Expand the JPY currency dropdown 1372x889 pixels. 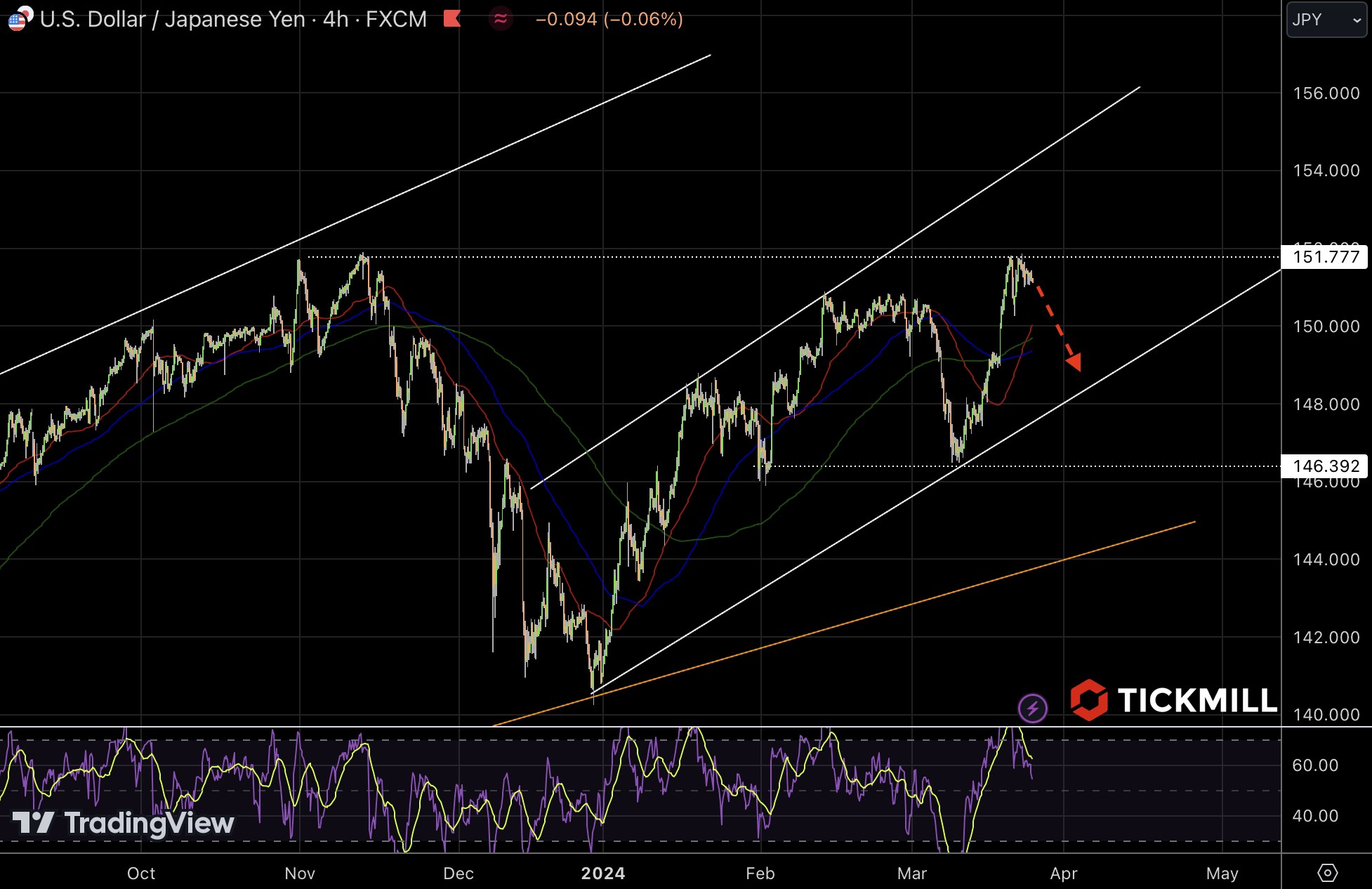(x=1326, y=20)
